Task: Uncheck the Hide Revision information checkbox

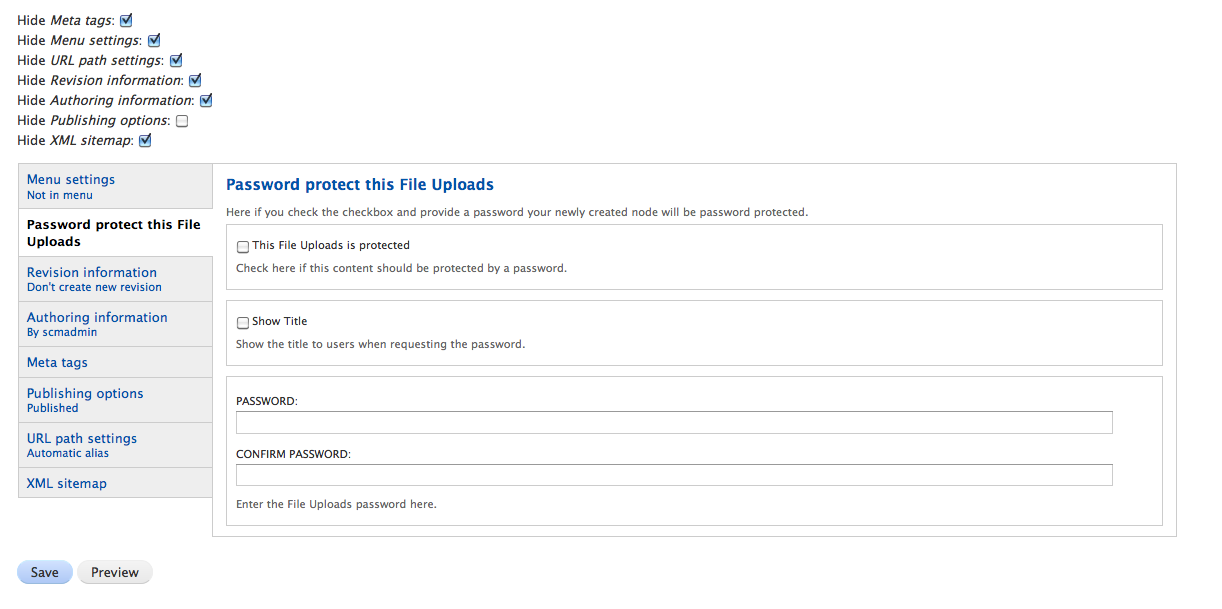Action: pyautogui.click(x=194, y=79)
